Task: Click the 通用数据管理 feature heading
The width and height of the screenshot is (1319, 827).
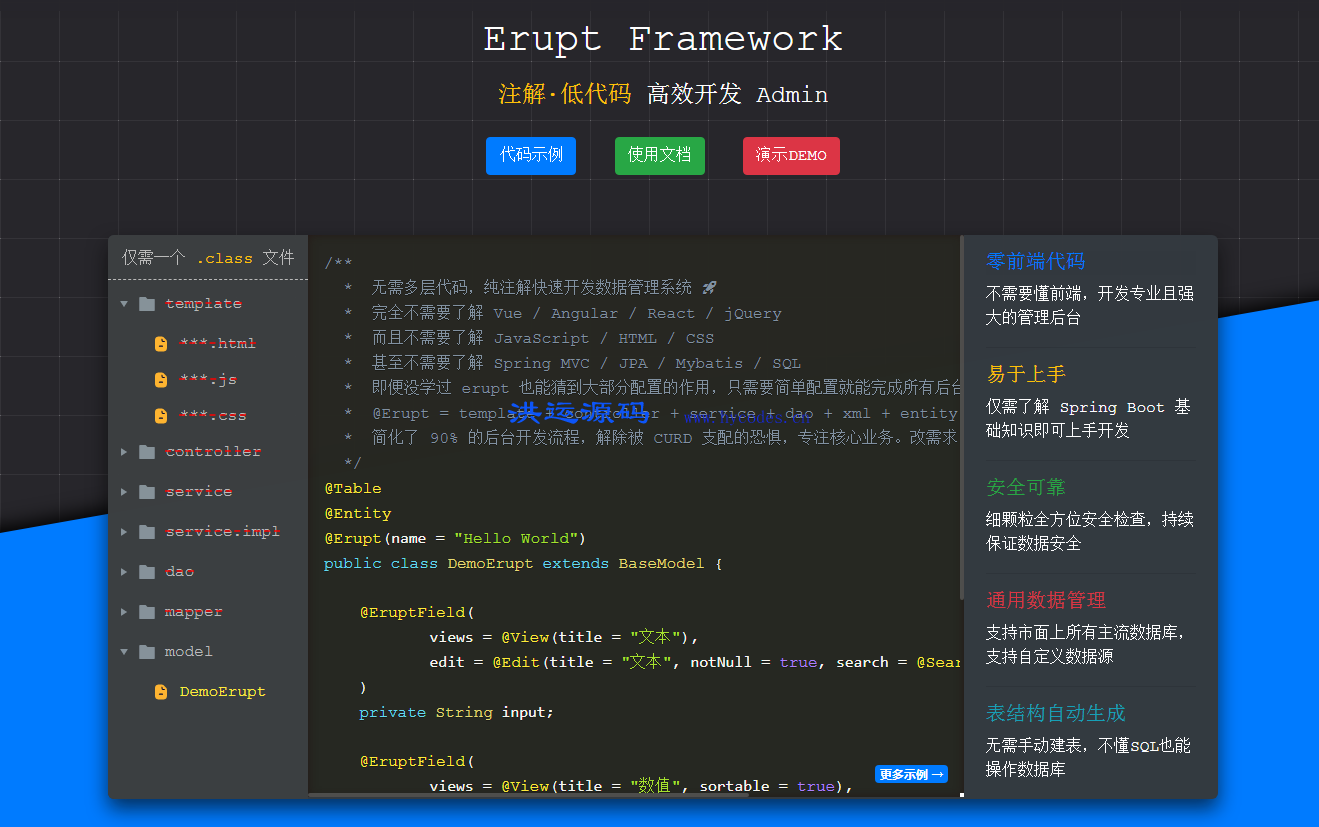Action: (1046, 600)
